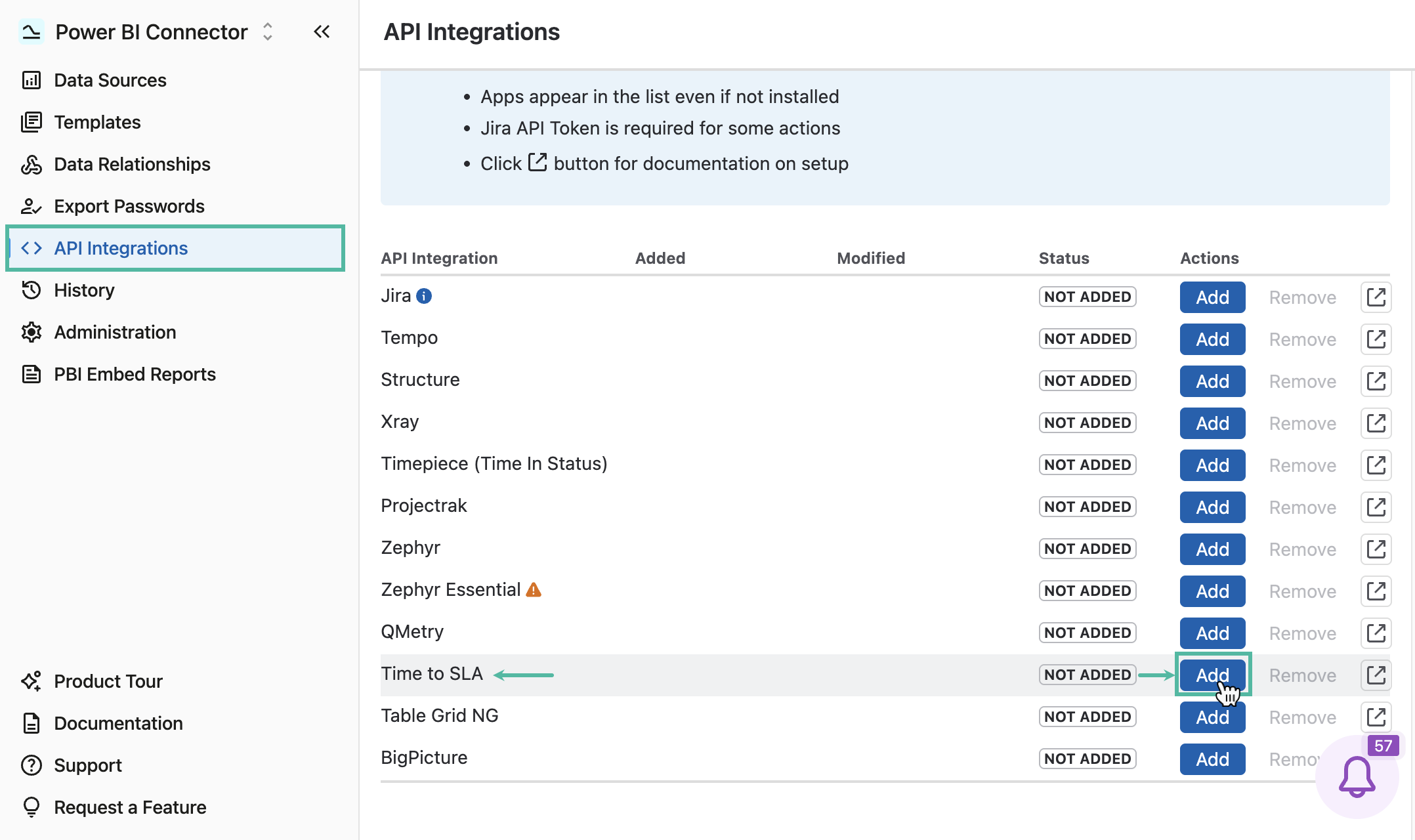This screenshot has width=1415, height=840.
Task: Click the Administration gear icon
Action: point(32,332)
